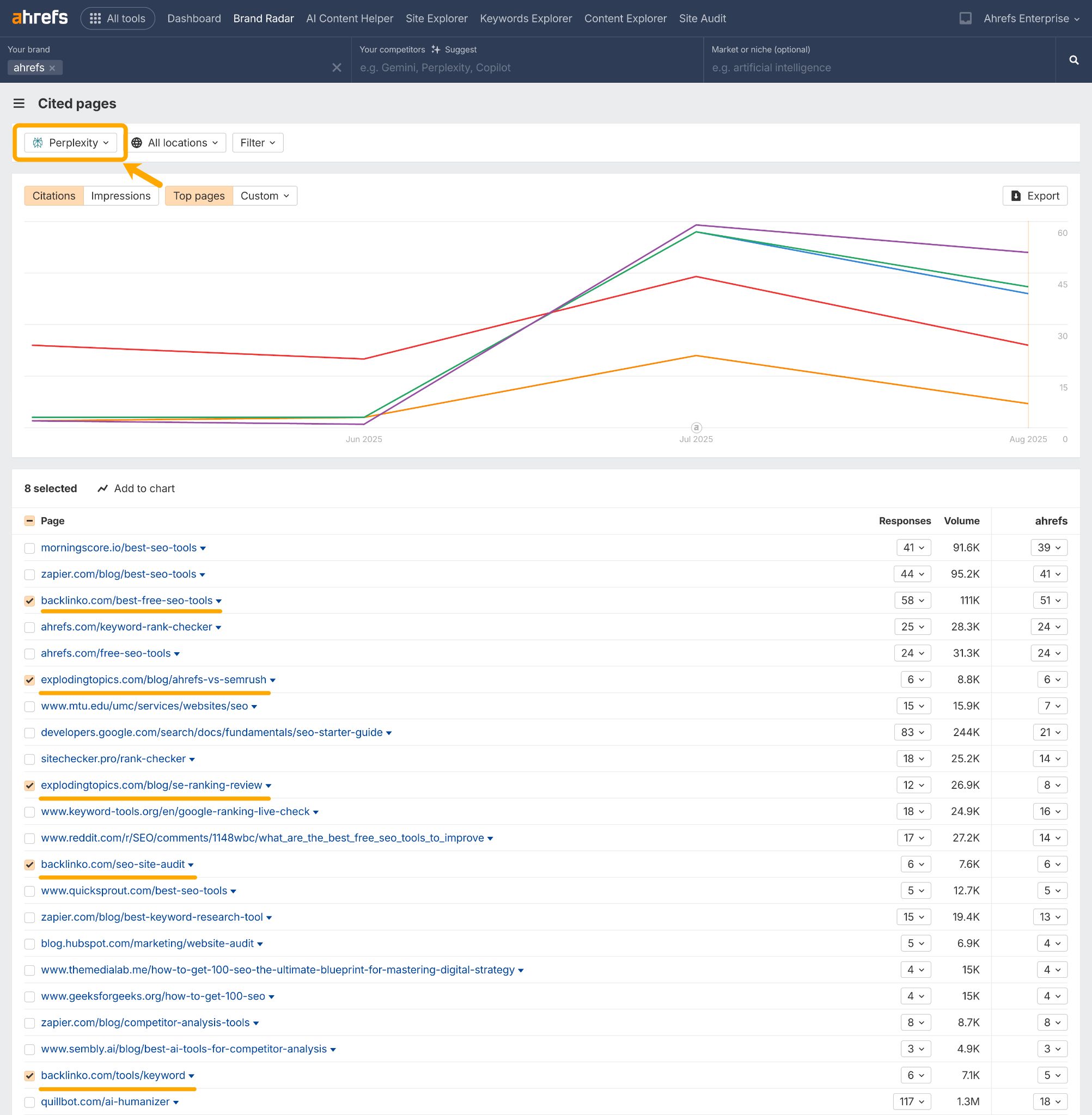Open the hamburger menu beside Cited pages
The image size is (1092, 1115).
19,103
